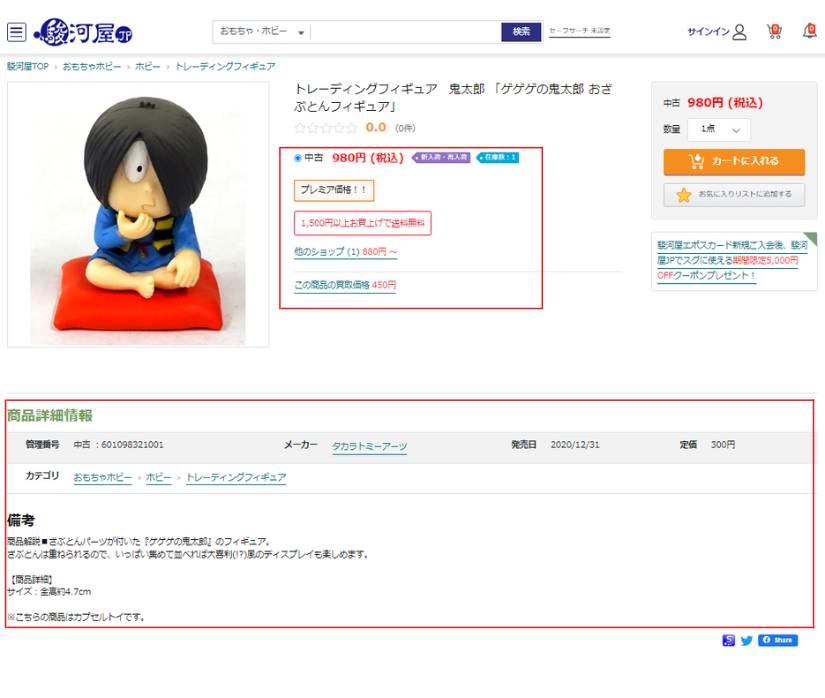The width and height of the screenshot is (825, 698).
Task: Click the 980円 (税込) price in cart box
Action: [725, 103]
